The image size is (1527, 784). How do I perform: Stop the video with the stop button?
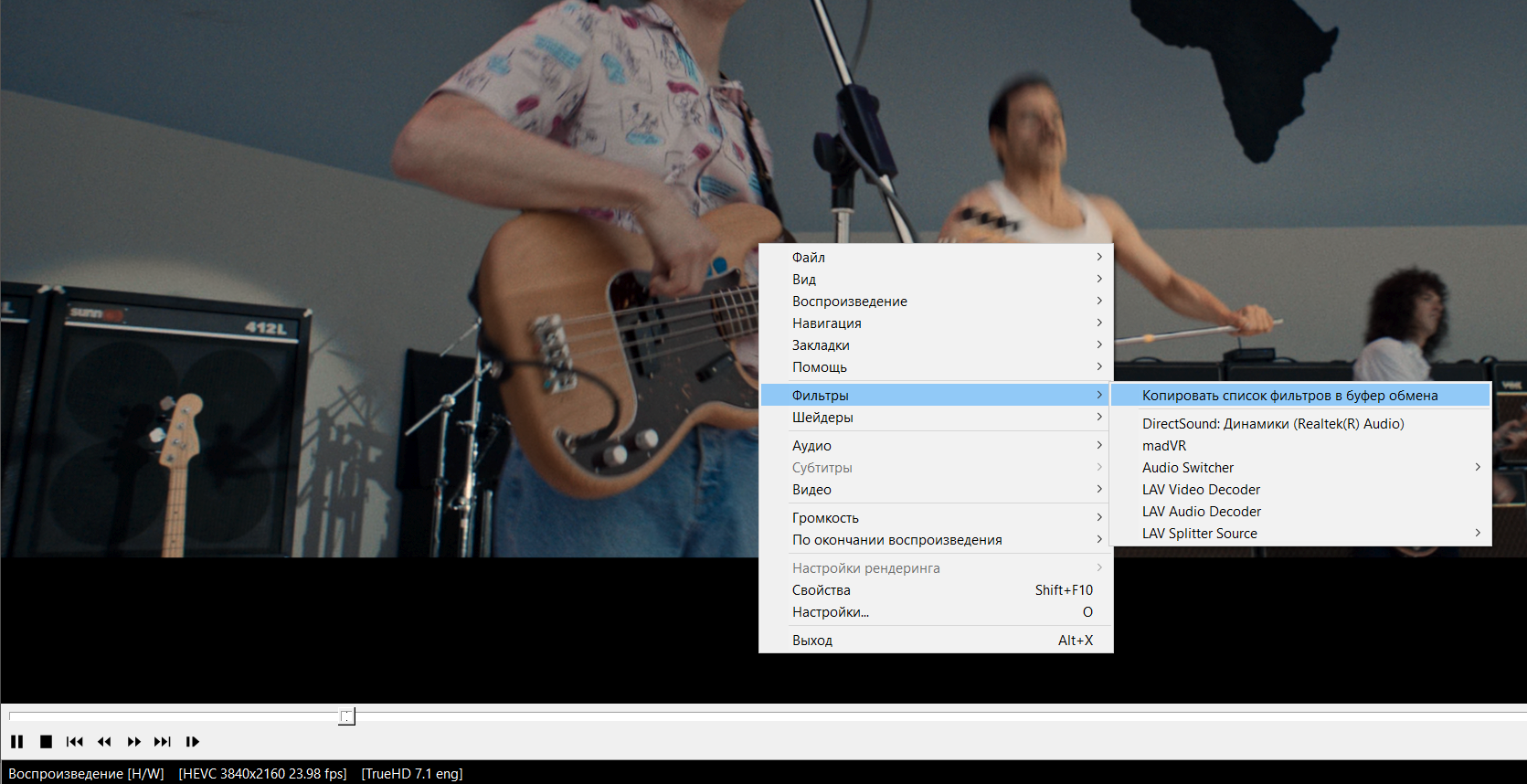pos(46,742)
